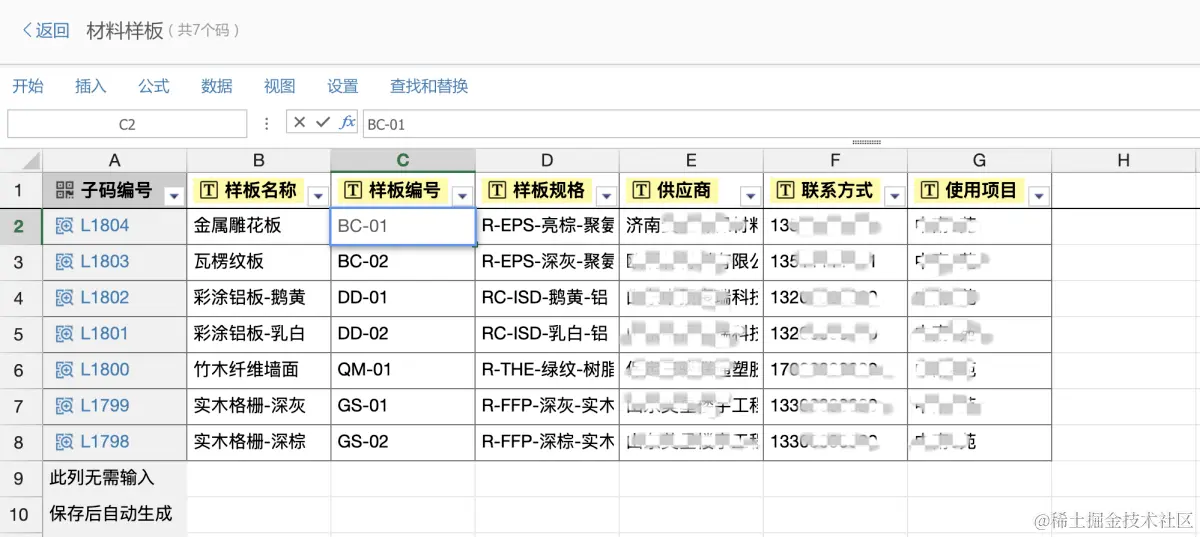Screen dimensions: 1200x537
Task: Click the code icon next to L1801
Action: (x=65, y=334)
